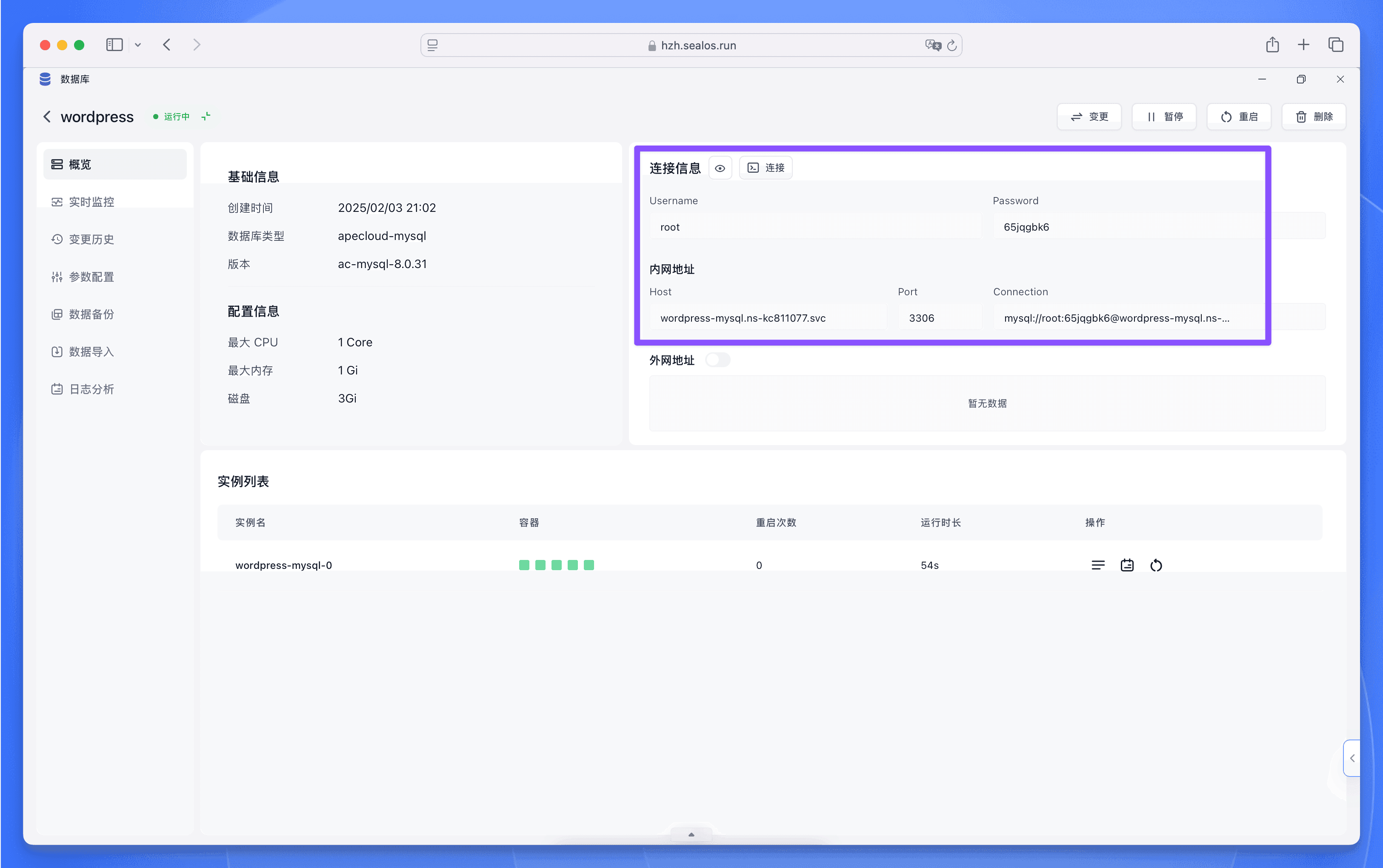Reveal password with the eye icon
This screenshot has width=1383, height=868.
tap(720, 168)
